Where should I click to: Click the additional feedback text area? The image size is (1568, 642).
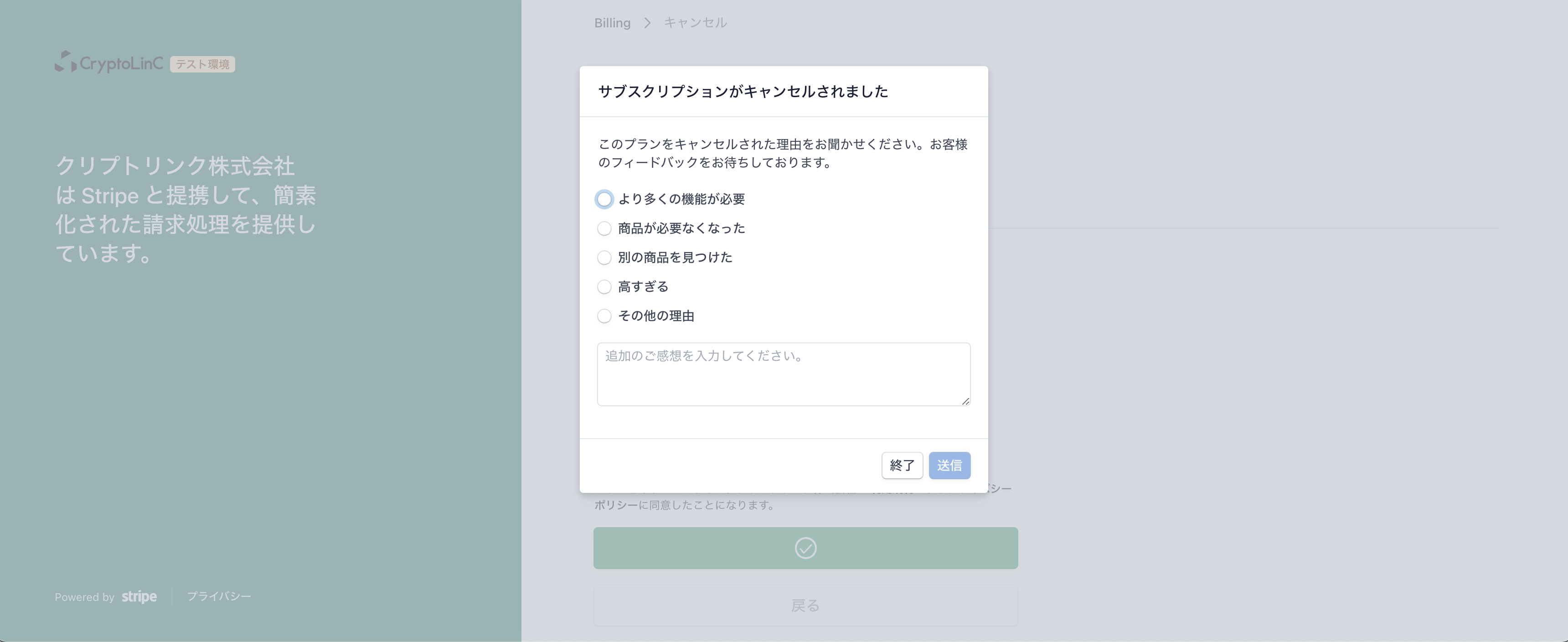(784, 374)
